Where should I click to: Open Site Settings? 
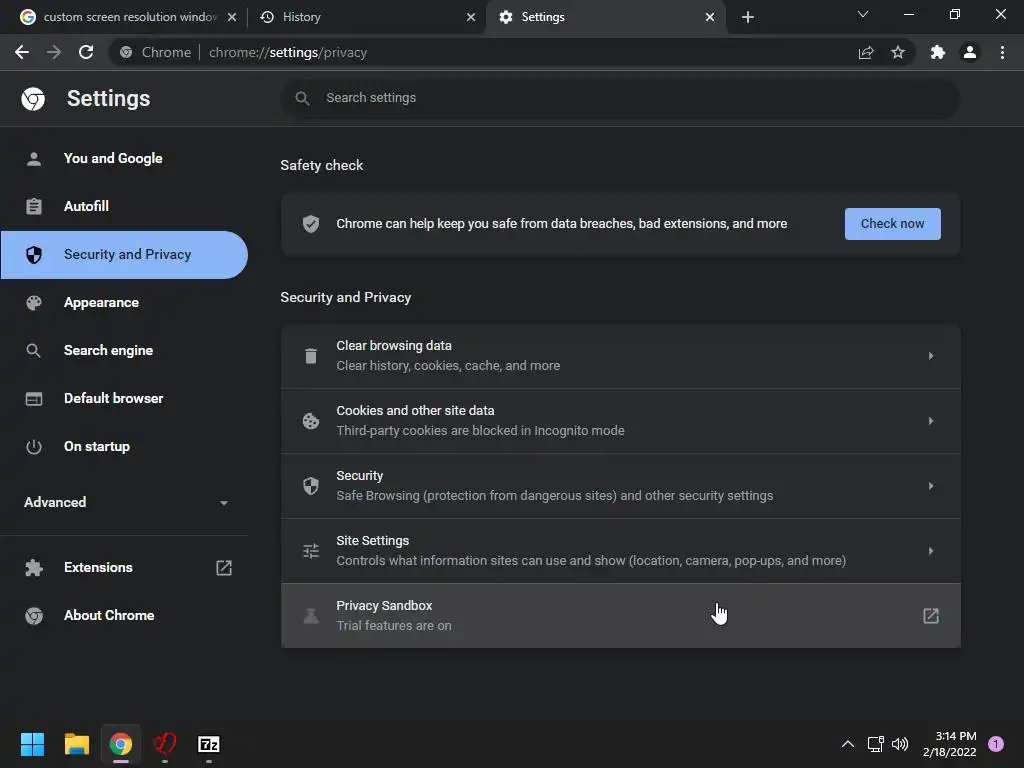click(620, 551)
